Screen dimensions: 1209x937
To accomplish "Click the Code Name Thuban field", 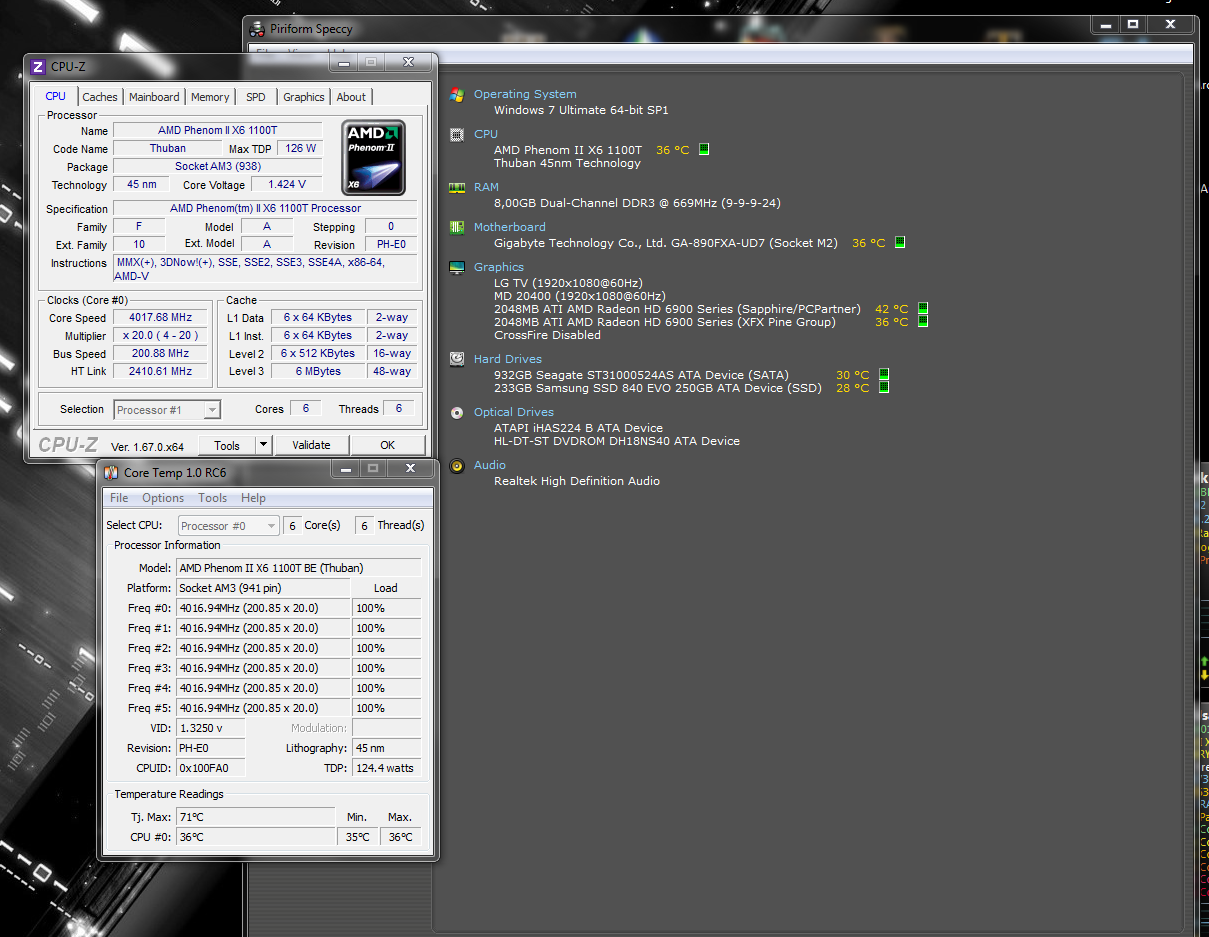I will pyautogui.click(x=167, y=148).
